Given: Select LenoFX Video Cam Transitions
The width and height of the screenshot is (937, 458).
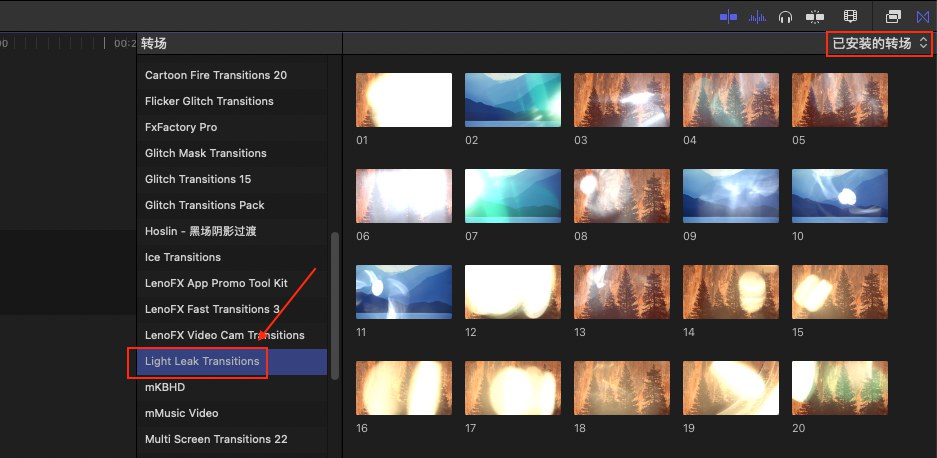Looking at the screenshot, I should pos(232,335).
